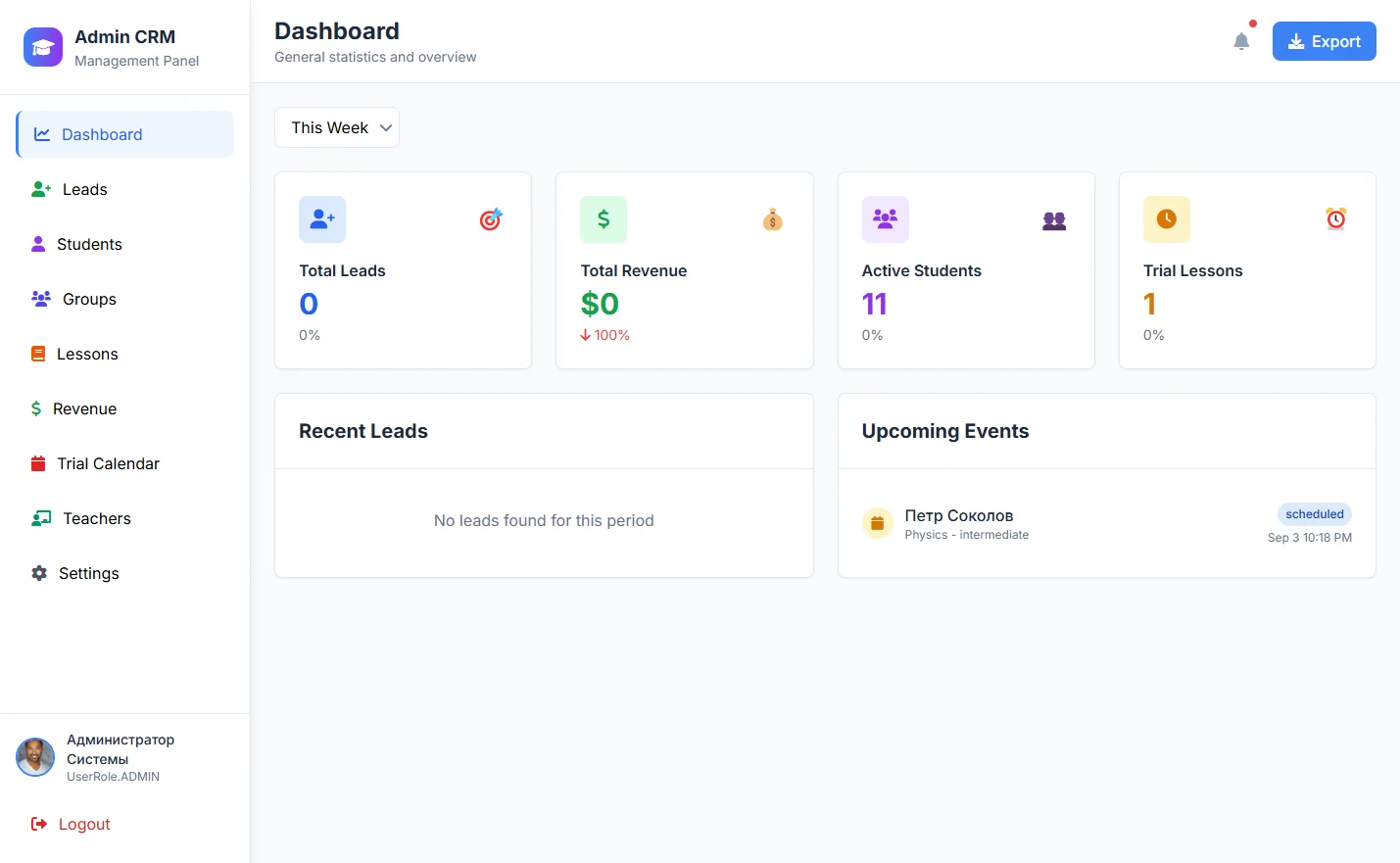Click the Upcoming Events heading
Image resolution: width=1400 pixels, height=863 pixels.
(x=945, y=431)
